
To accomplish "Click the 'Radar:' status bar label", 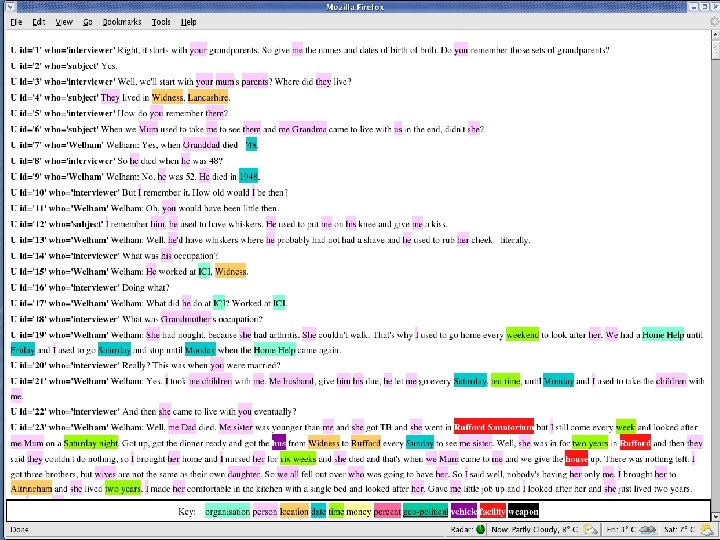I will coord(462,529).
